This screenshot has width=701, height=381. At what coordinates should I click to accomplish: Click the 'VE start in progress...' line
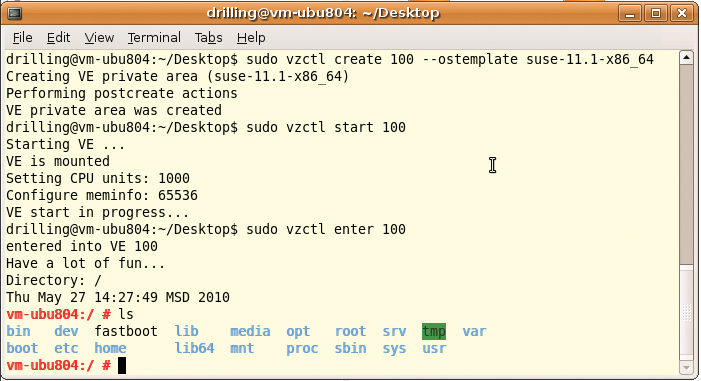coord(97,212)
